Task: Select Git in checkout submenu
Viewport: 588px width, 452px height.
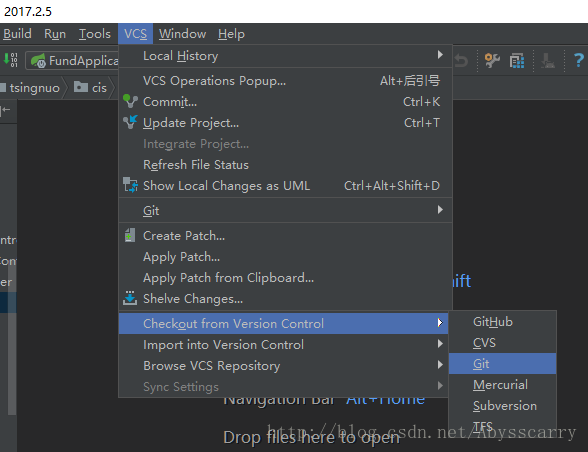Action: click(502, 363)
